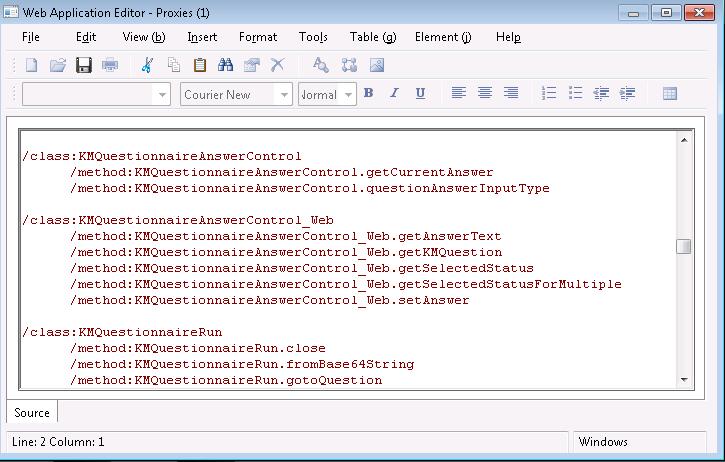
Task: Click the Line: 2 Column: 1 status
Action: click(58, 442)
